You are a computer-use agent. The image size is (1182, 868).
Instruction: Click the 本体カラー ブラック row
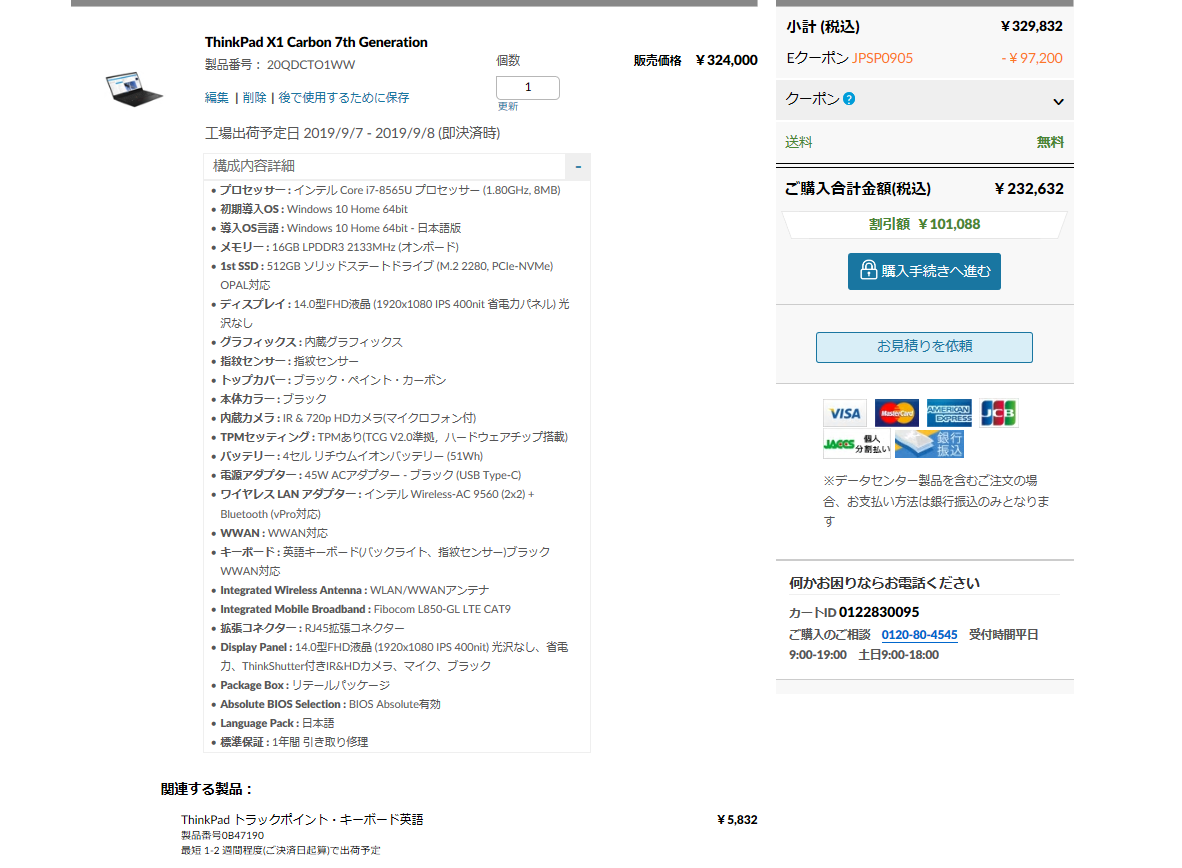[x=274, y=399]
